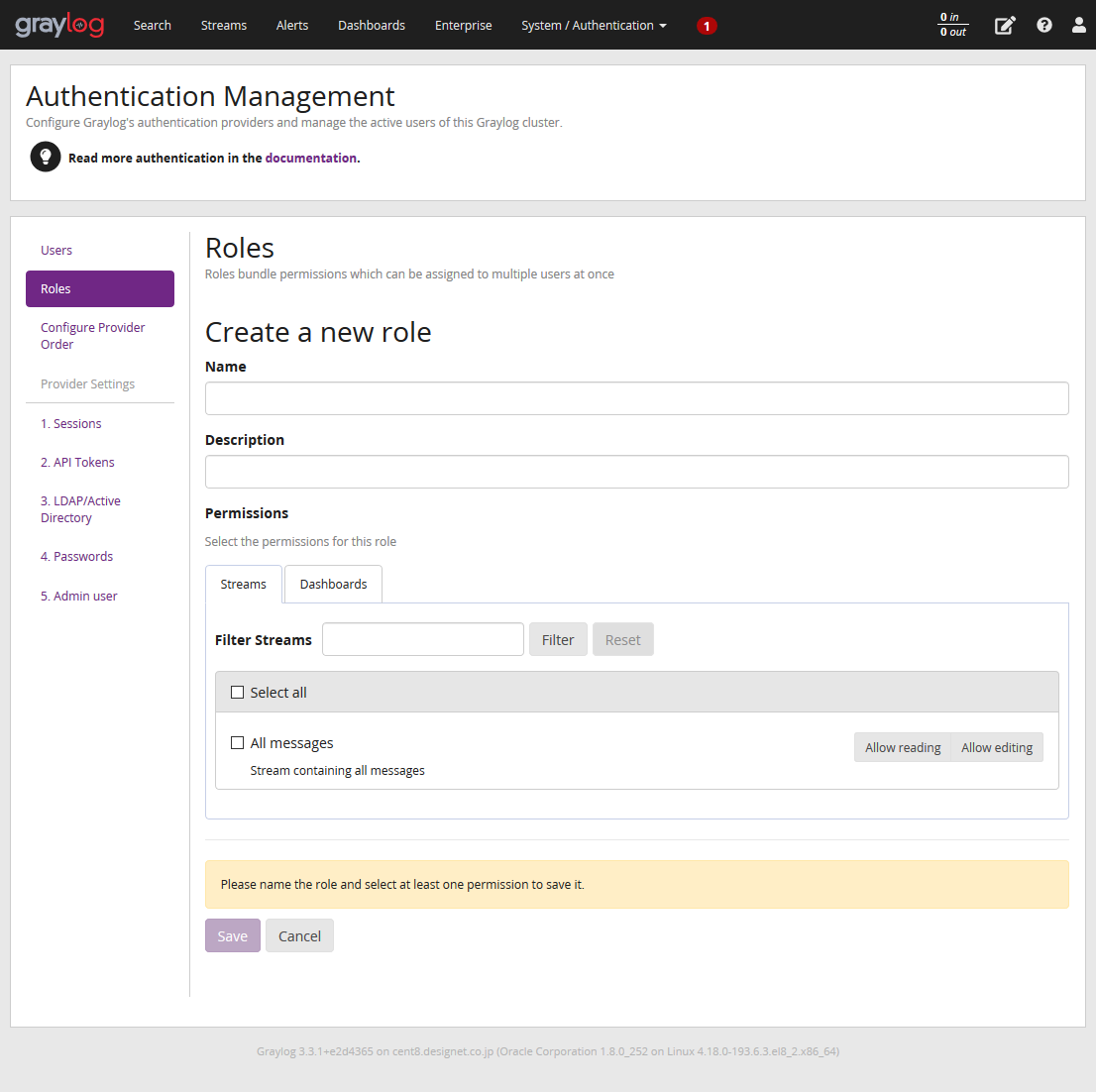Open the help question mark icon
The height and width of the screenshot is (1092, 1096).
pyautogui.click(x=1044, y=25)
